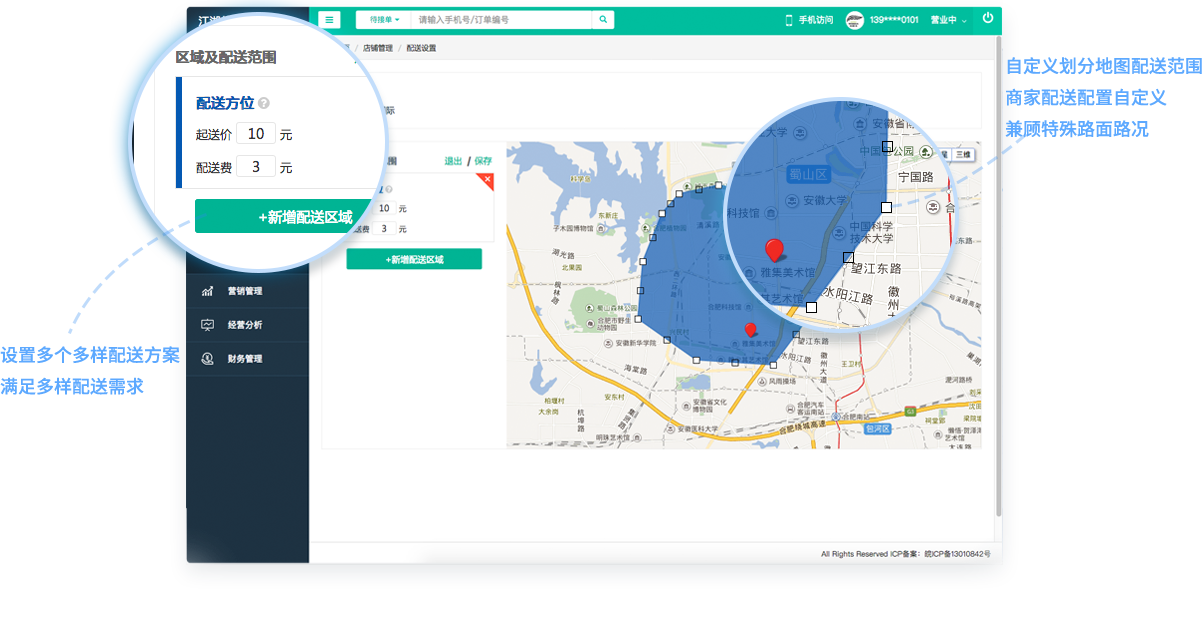Open 营销管理 in the sidebar
Image resolution: width=1202 pixels, height=623 pixels.
point(244,291)
